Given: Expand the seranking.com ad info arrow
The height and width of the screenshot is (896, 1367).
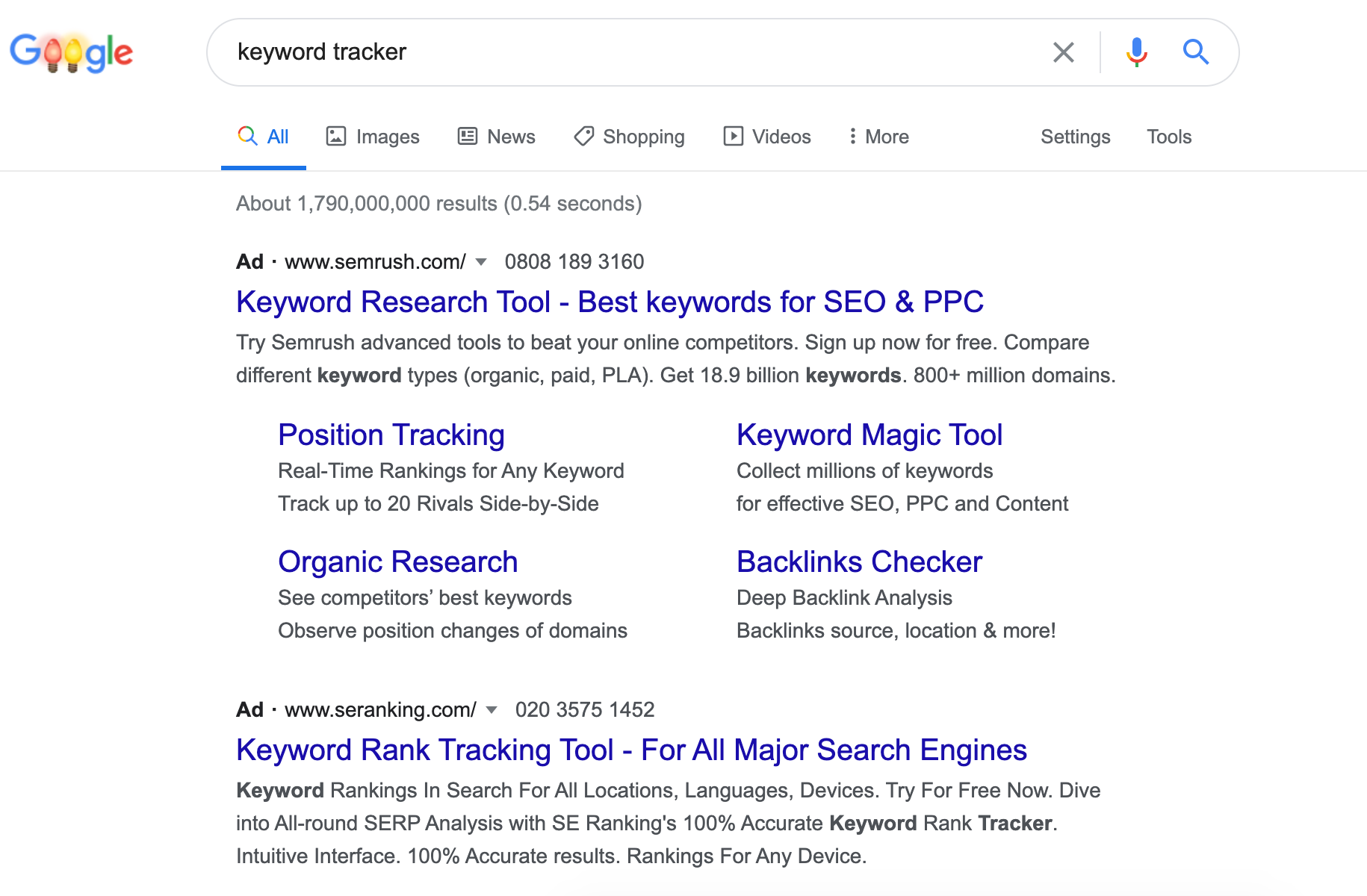Looking at the screenshot, I should click(492, 710).
